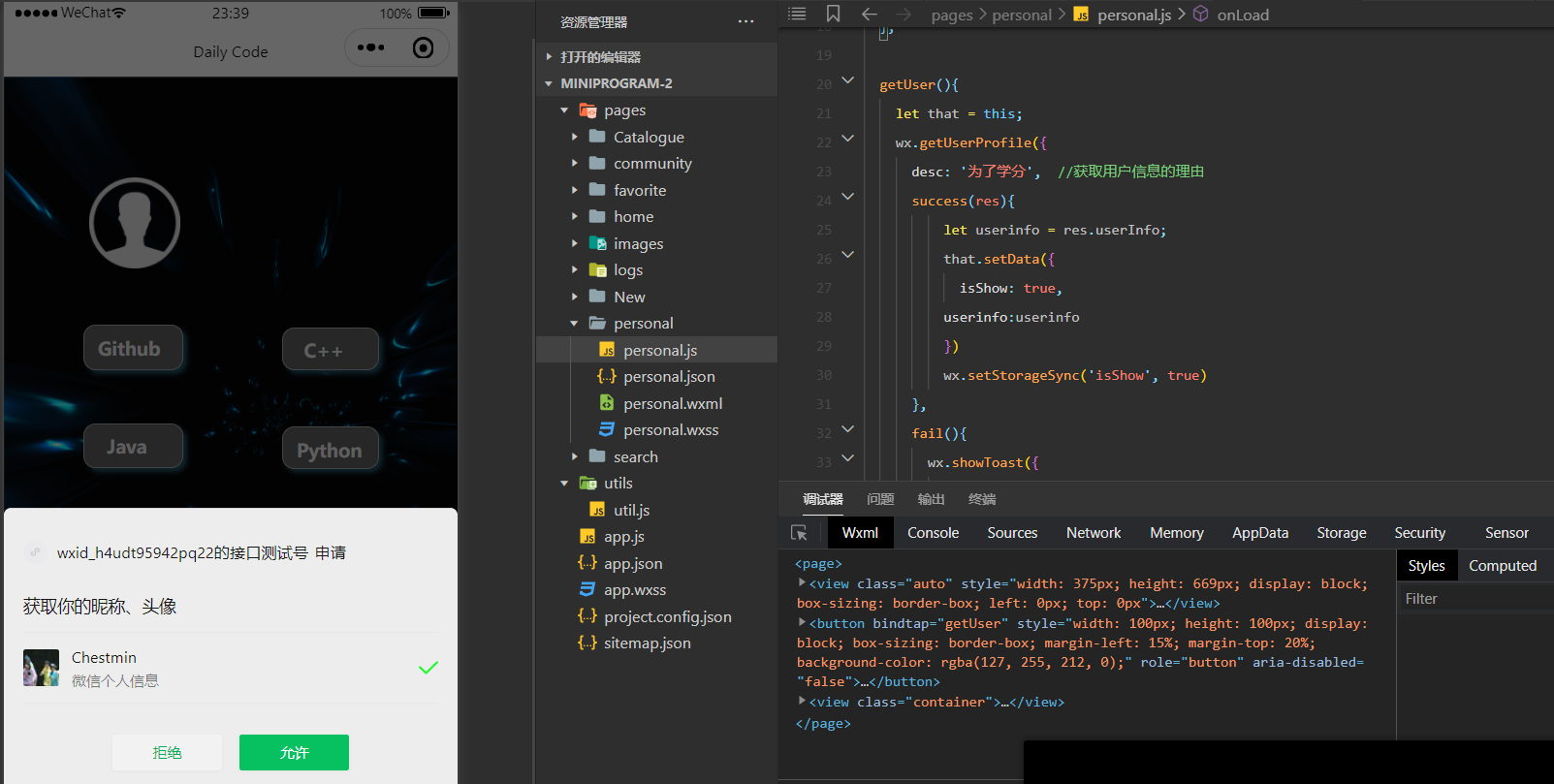
Task: Expand the New folder
Action: [574, 297]
